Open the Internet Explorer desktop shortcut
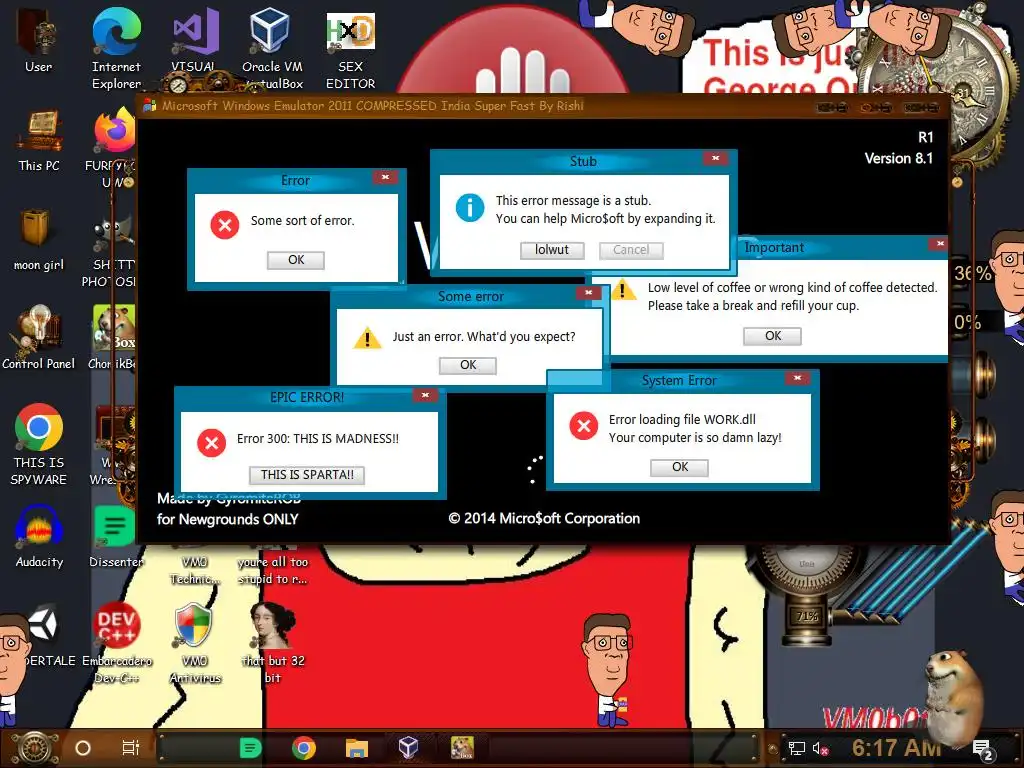The height and width of the screenshot is (768, 1024). (116, 47)
